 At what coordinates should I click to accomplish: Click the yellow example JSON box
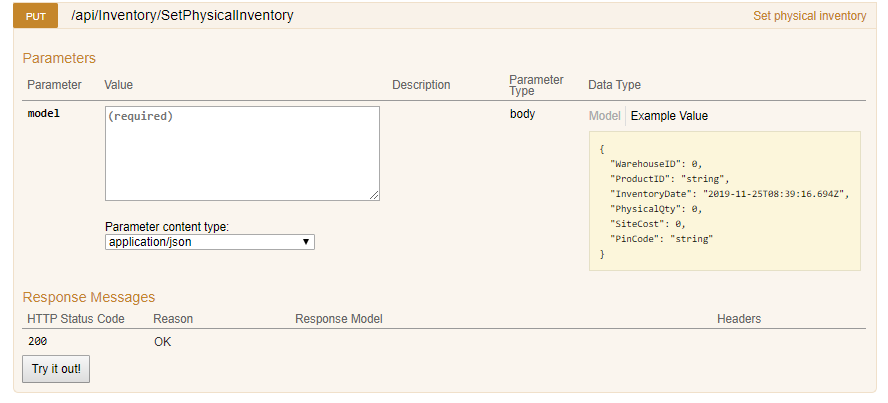(725, 201)
